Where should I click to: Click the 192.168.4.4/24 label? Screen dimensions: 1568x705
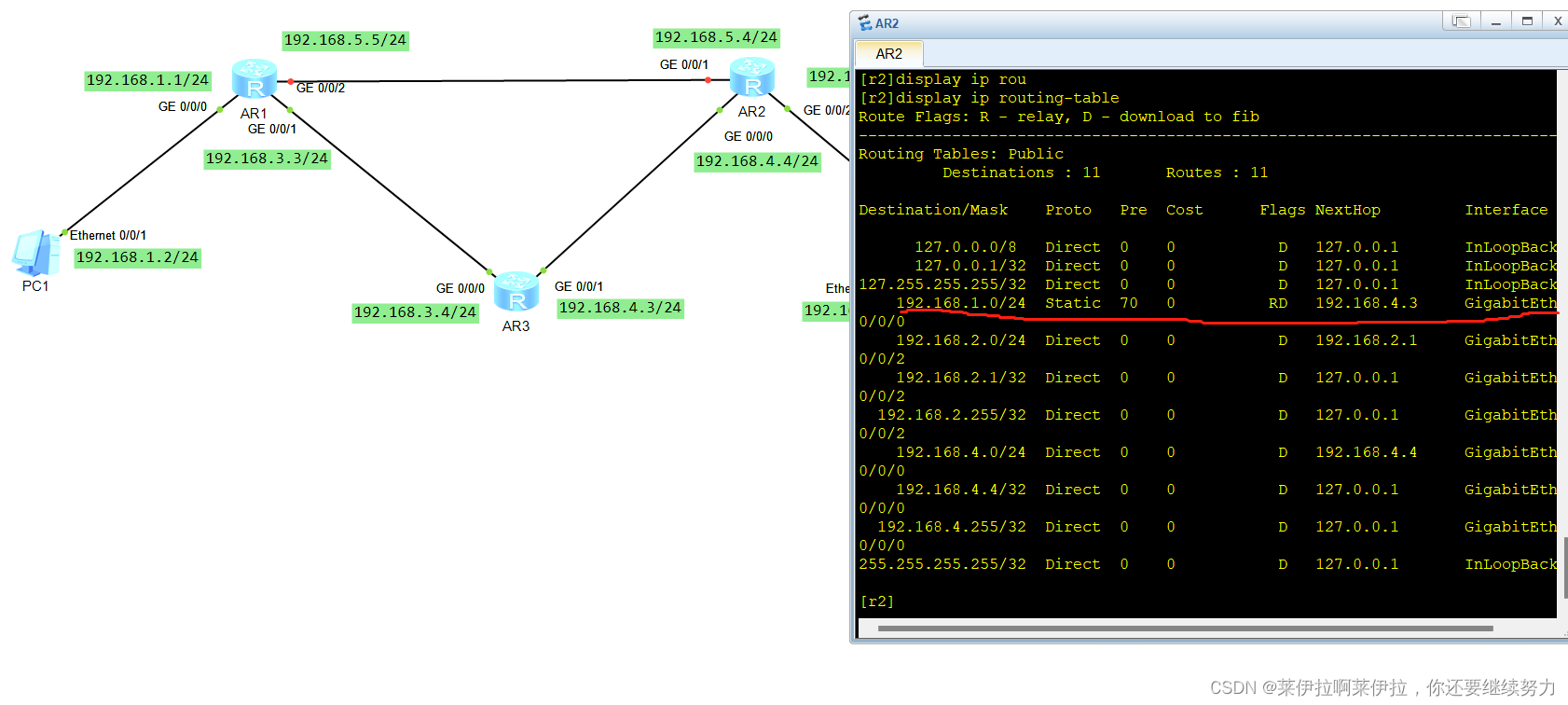click(757, 161)
